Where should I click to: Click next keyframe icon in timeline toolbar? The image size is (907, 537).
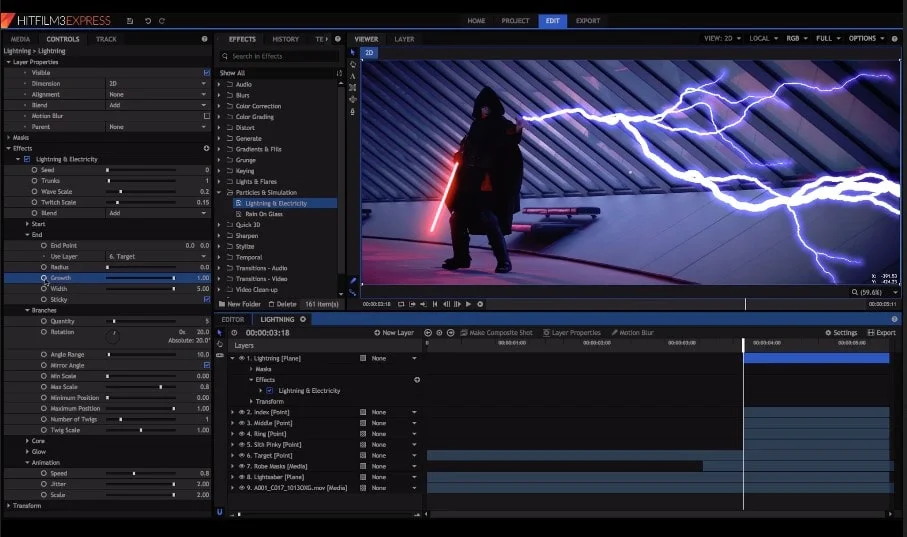(x=450, y=333)
